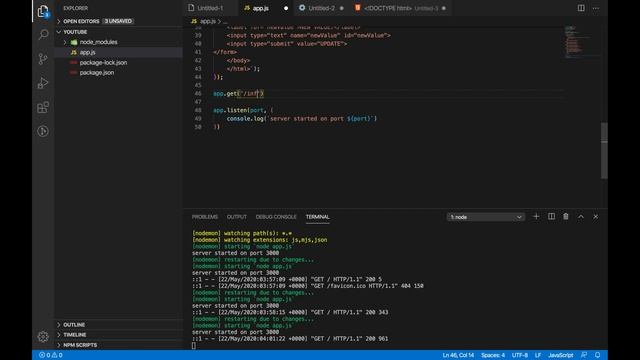Open the Run and Debug view

point(43,83)
